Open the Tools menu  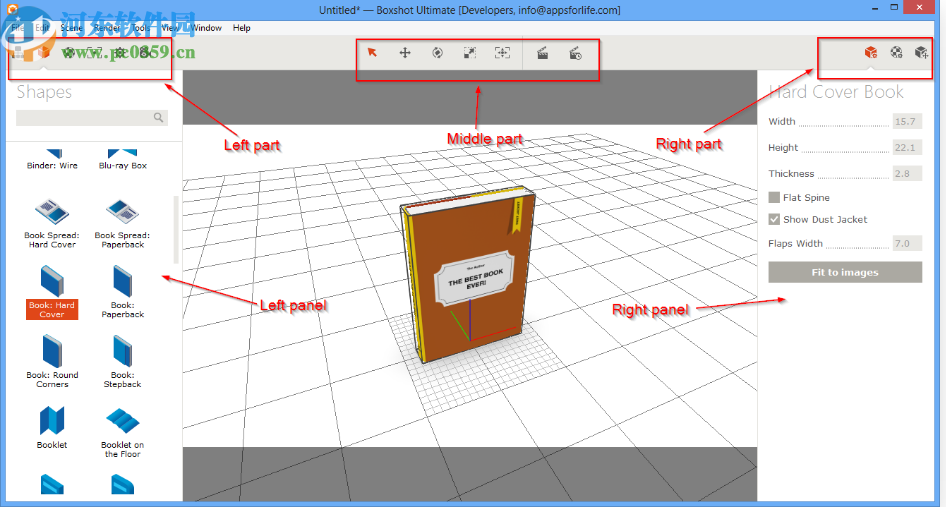pos(140,28)
